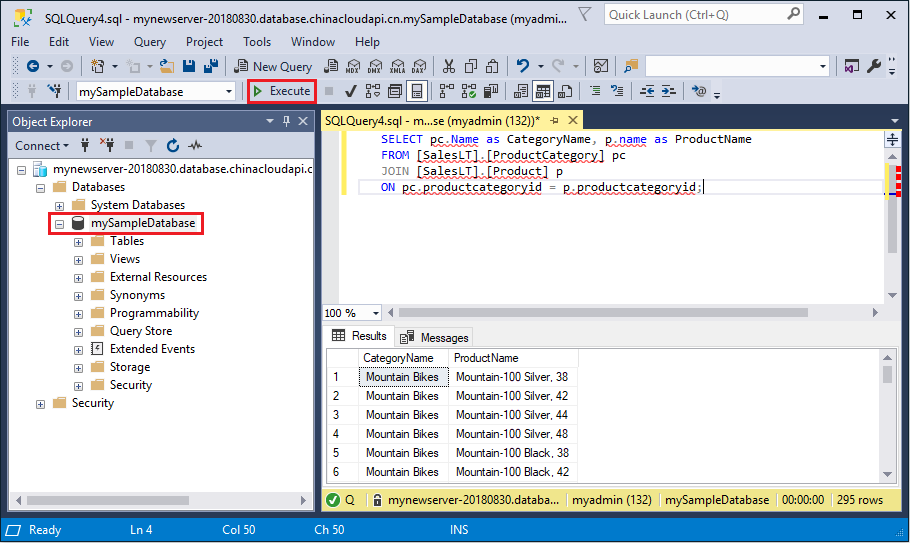Viewport: 910px width, 543px height.
Task: Click the Query Options icon
Action: tap(395, 91)
